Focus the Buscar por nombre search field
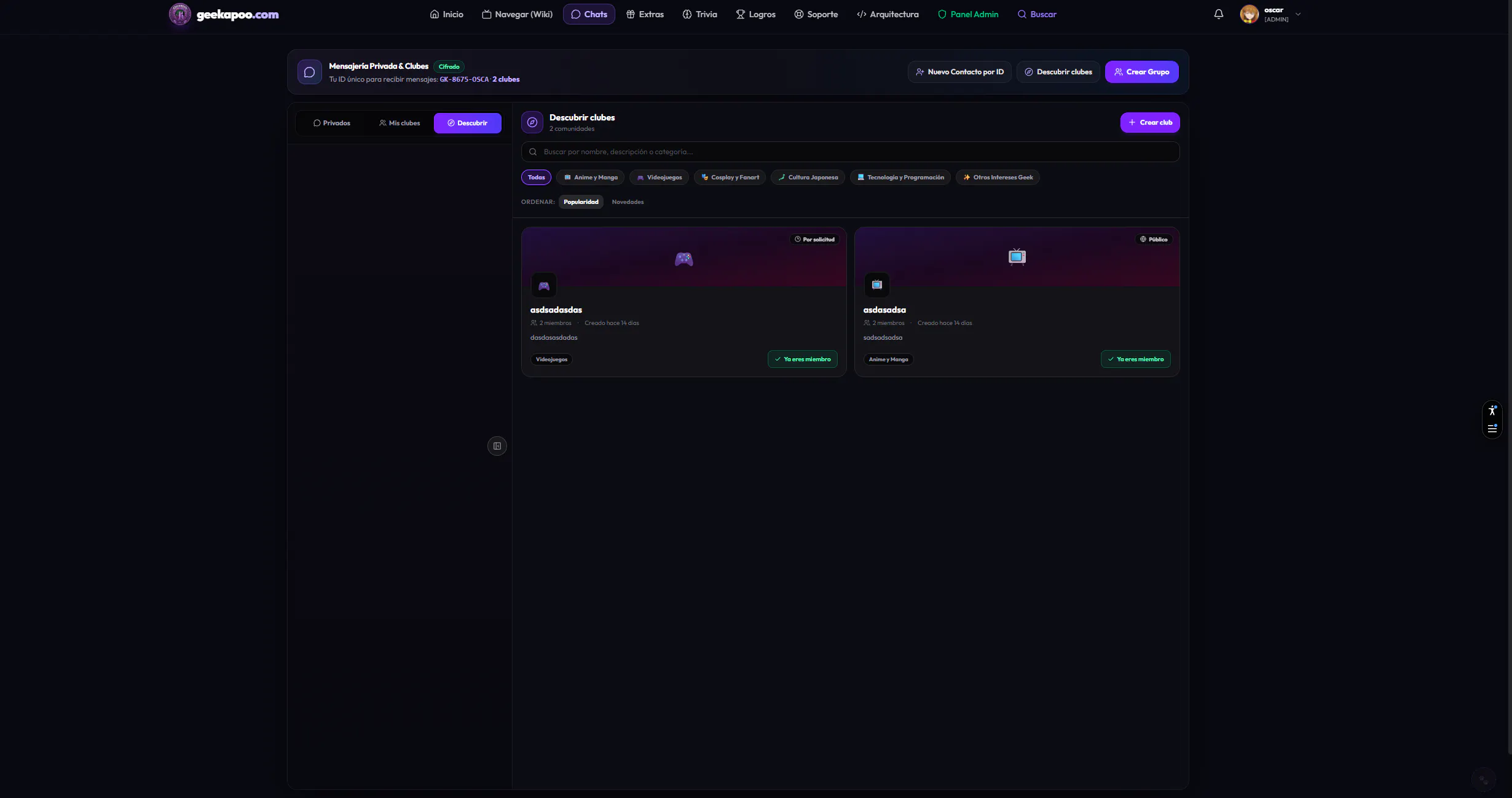Screen dimensions: 1512x798 [850, 152]
